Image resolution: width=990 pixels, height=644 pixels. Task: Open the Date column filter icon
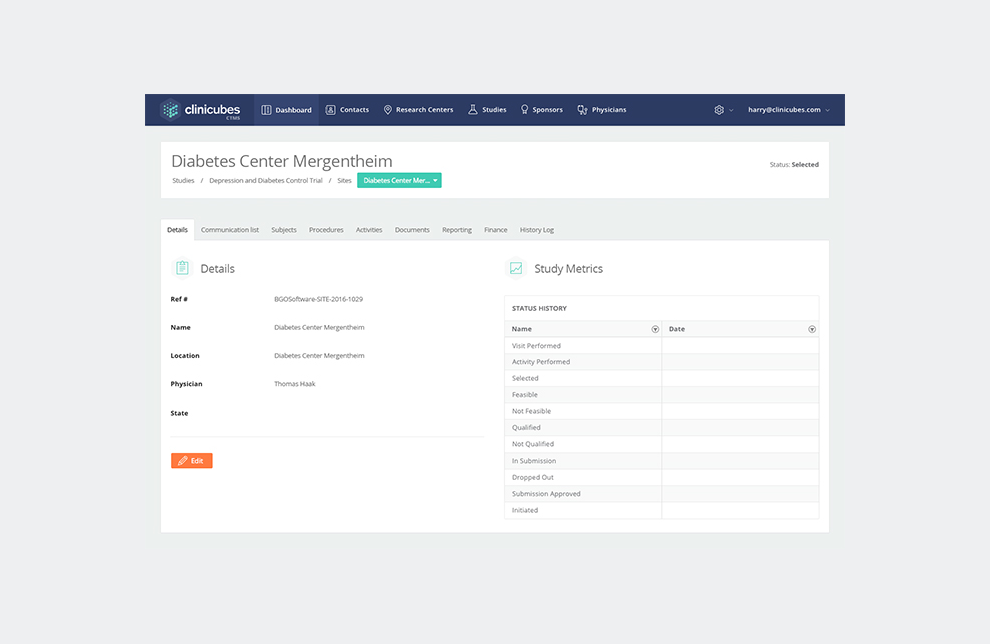pyautogui.click(x=812, y=329)
